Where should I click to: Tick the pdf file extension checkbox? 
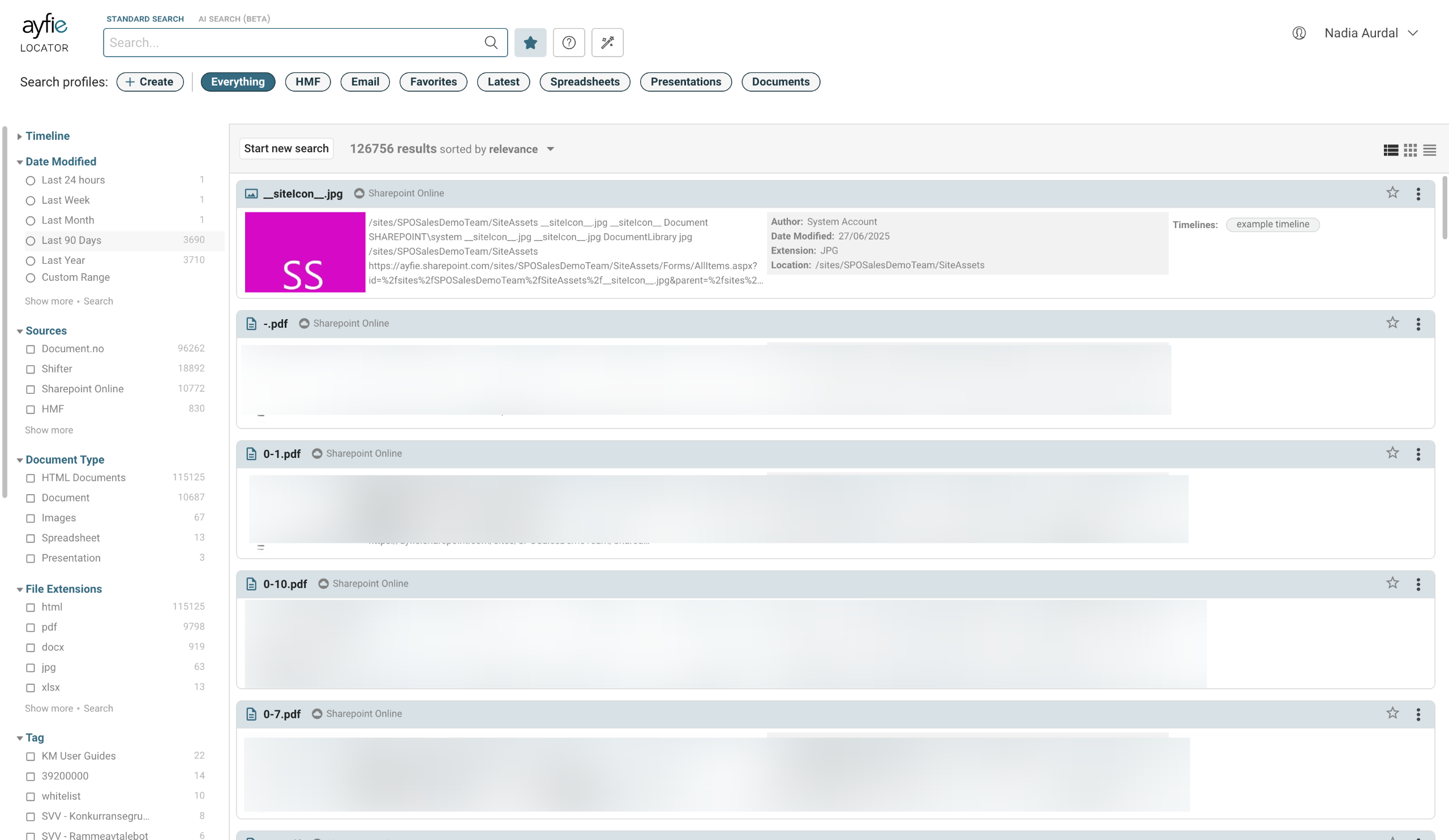coord(31,627)
